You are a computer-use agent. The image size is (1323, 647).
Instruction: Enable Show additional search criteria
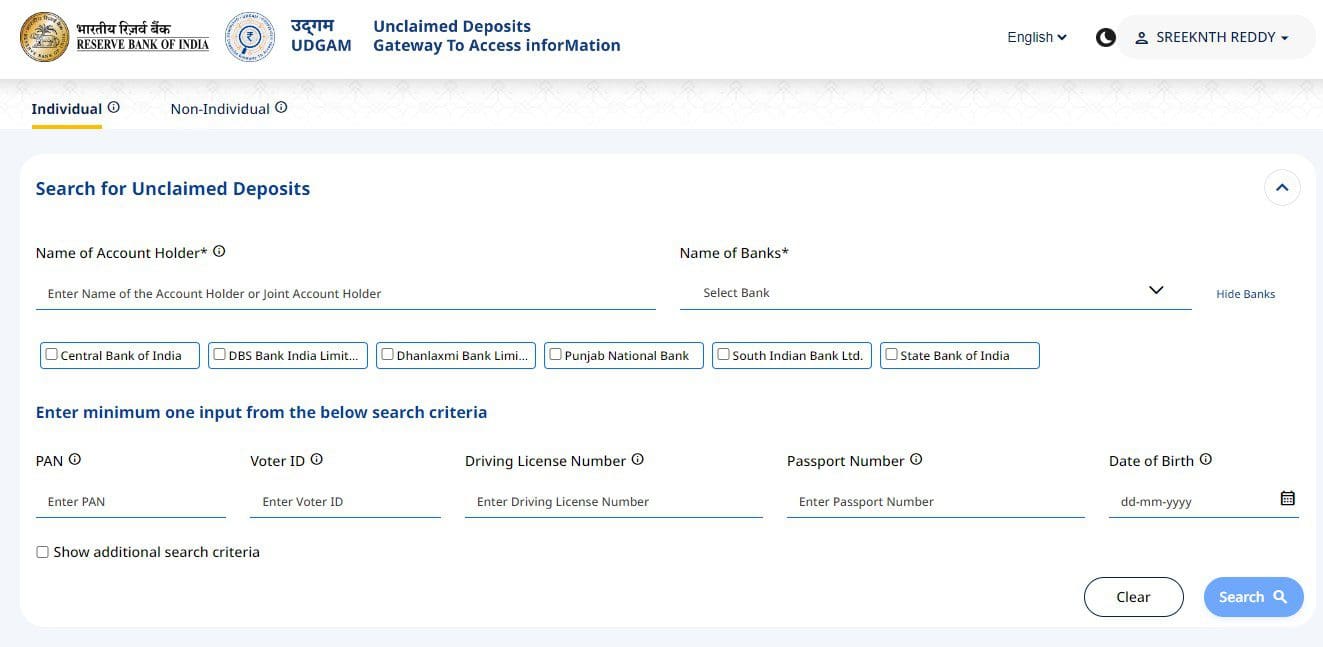(42, 551)
